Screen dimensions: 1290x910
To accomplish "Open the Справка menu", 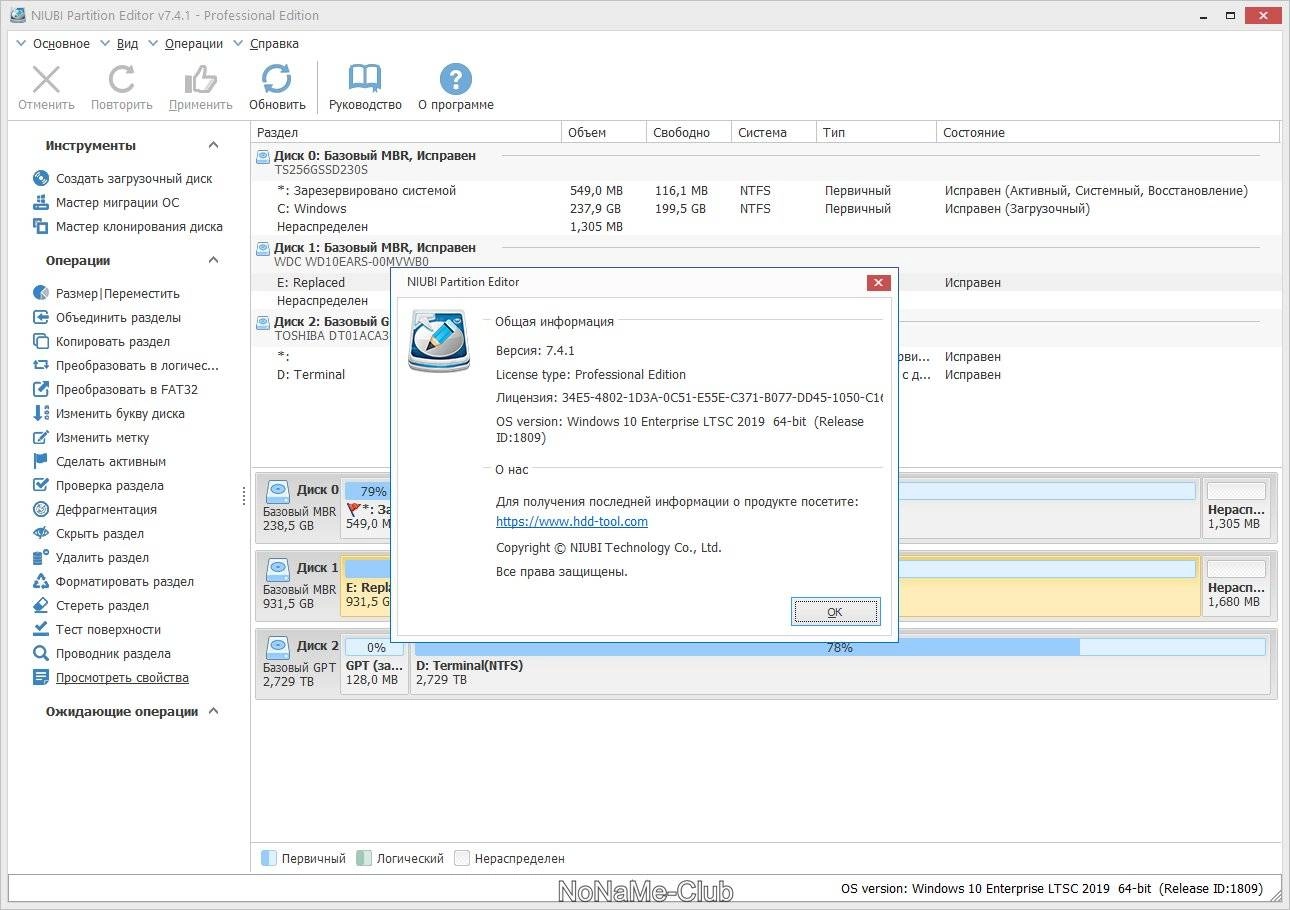I will point(274,44).
